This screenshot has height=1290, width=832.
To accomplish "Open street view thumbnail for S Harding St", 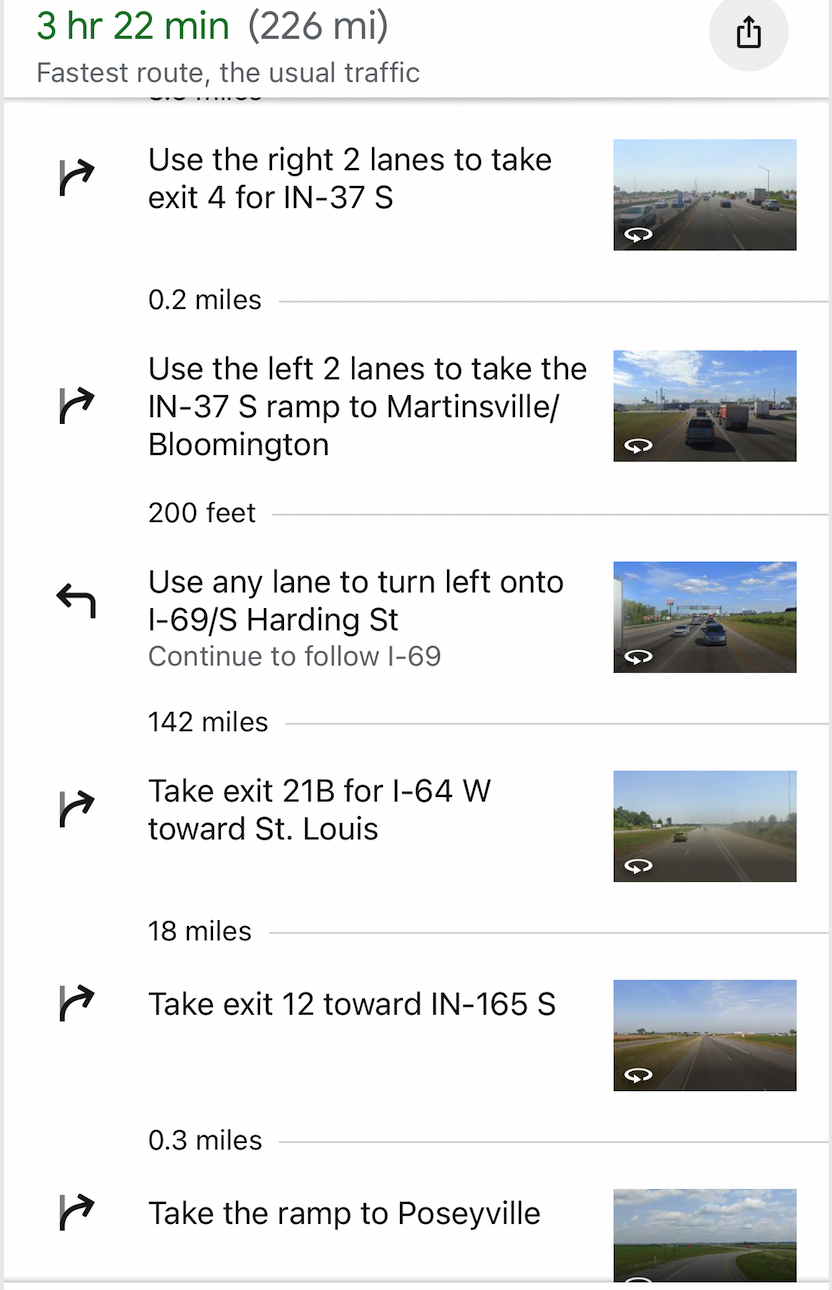I will 704,617.
